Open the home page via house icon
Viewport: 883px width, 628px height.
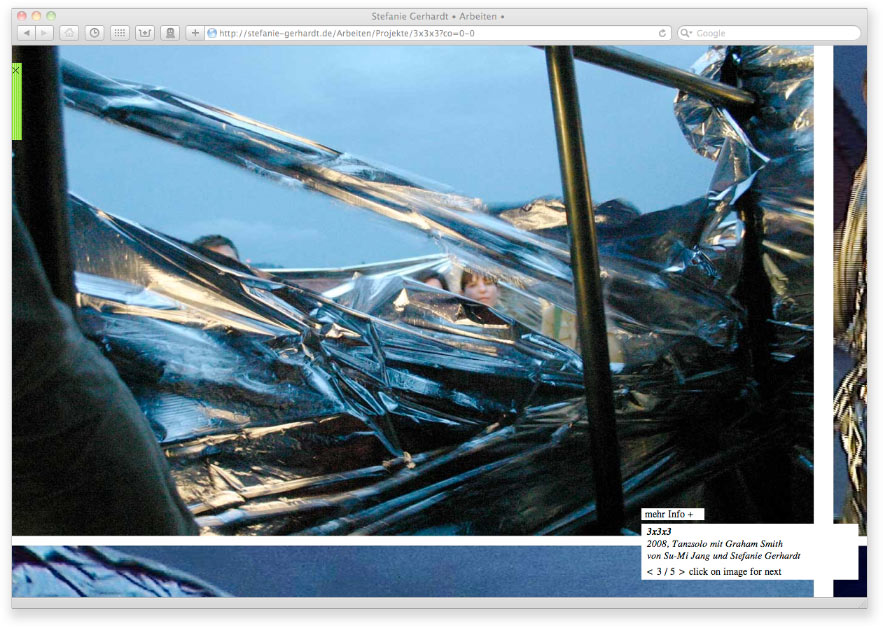[x=69, y=33]
